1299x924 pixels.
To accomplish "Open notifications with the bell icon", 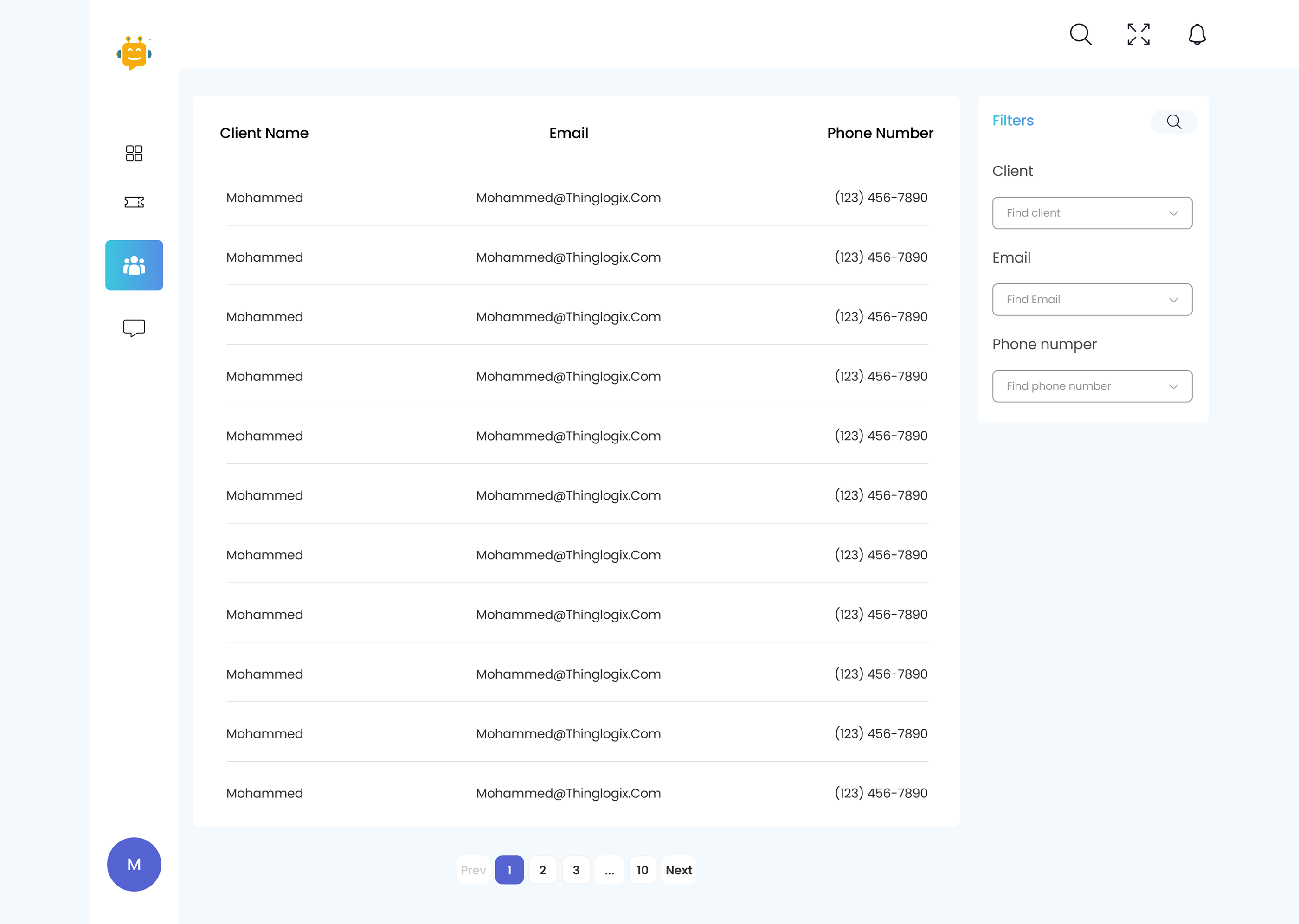I will click(x=1196, y=35).
